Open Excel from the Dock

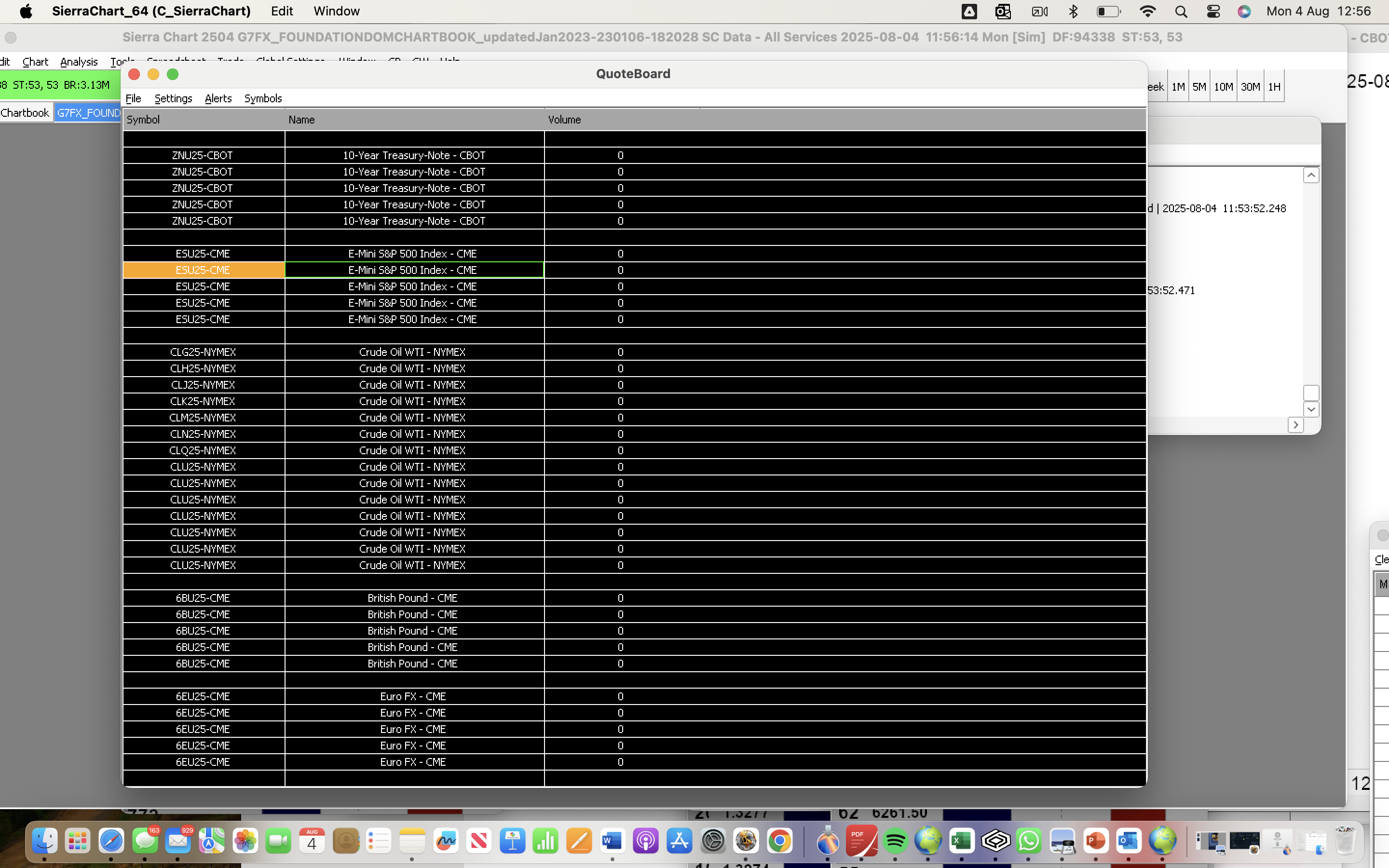[962, 841]
